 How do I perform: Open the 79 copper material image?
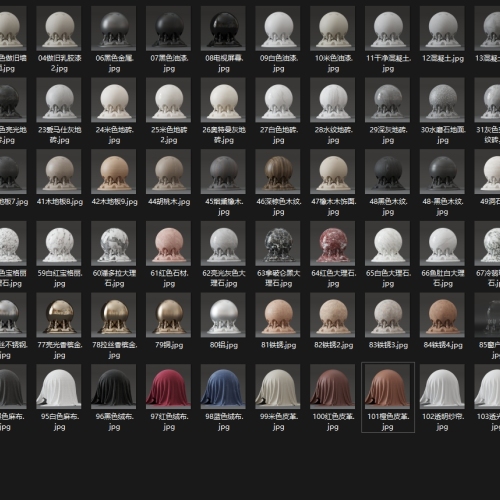tap(168, 315)
